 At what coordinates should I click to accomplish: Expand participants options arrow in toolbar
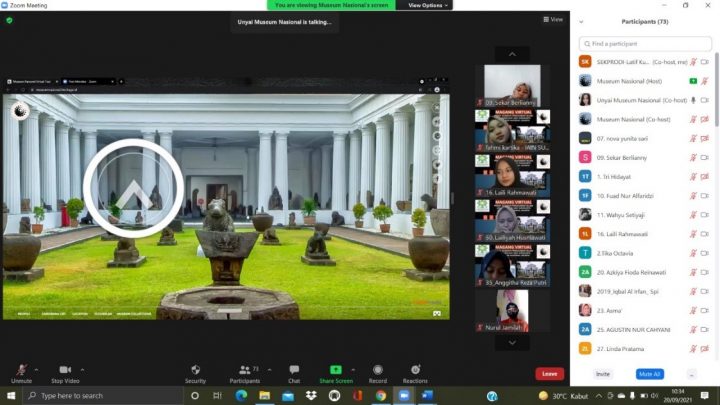click(270, 369)
